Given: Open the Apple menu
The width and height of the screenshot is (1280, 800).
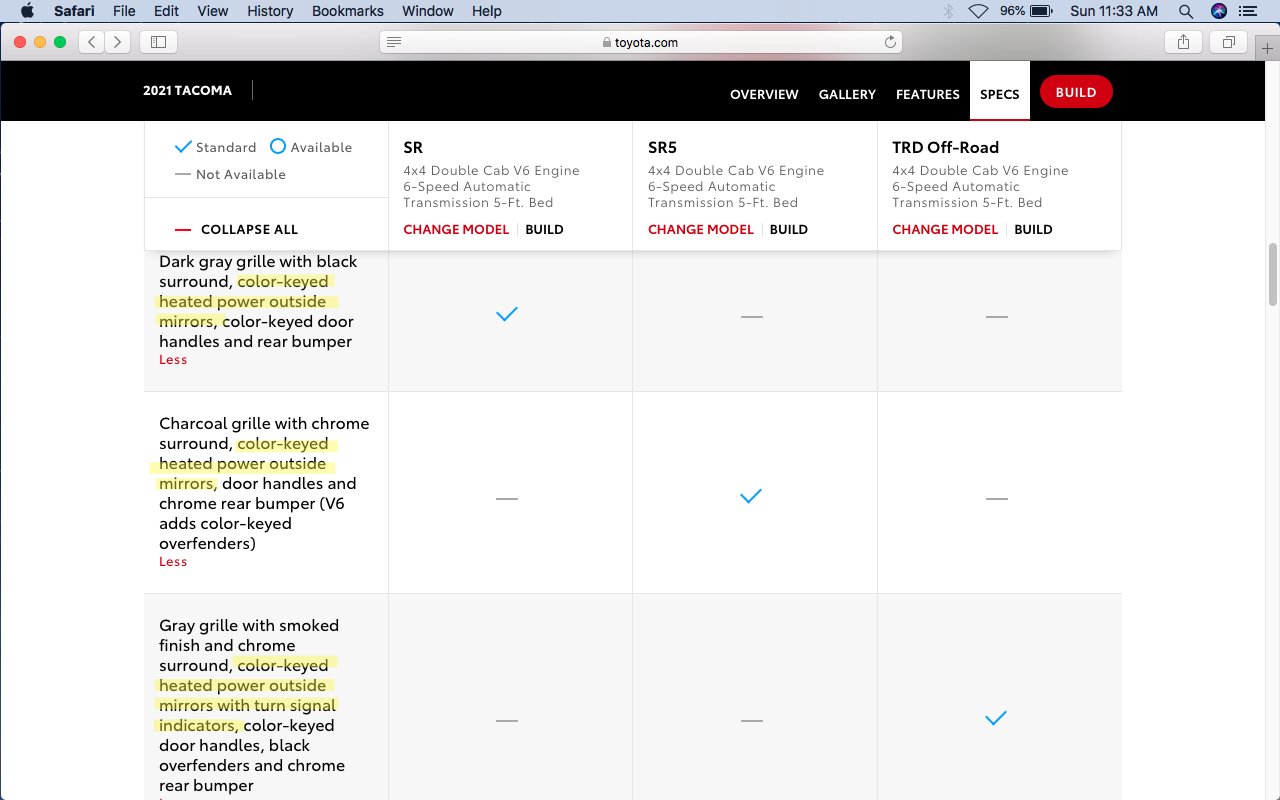Looking at the screenshot, I should (27, 11).
